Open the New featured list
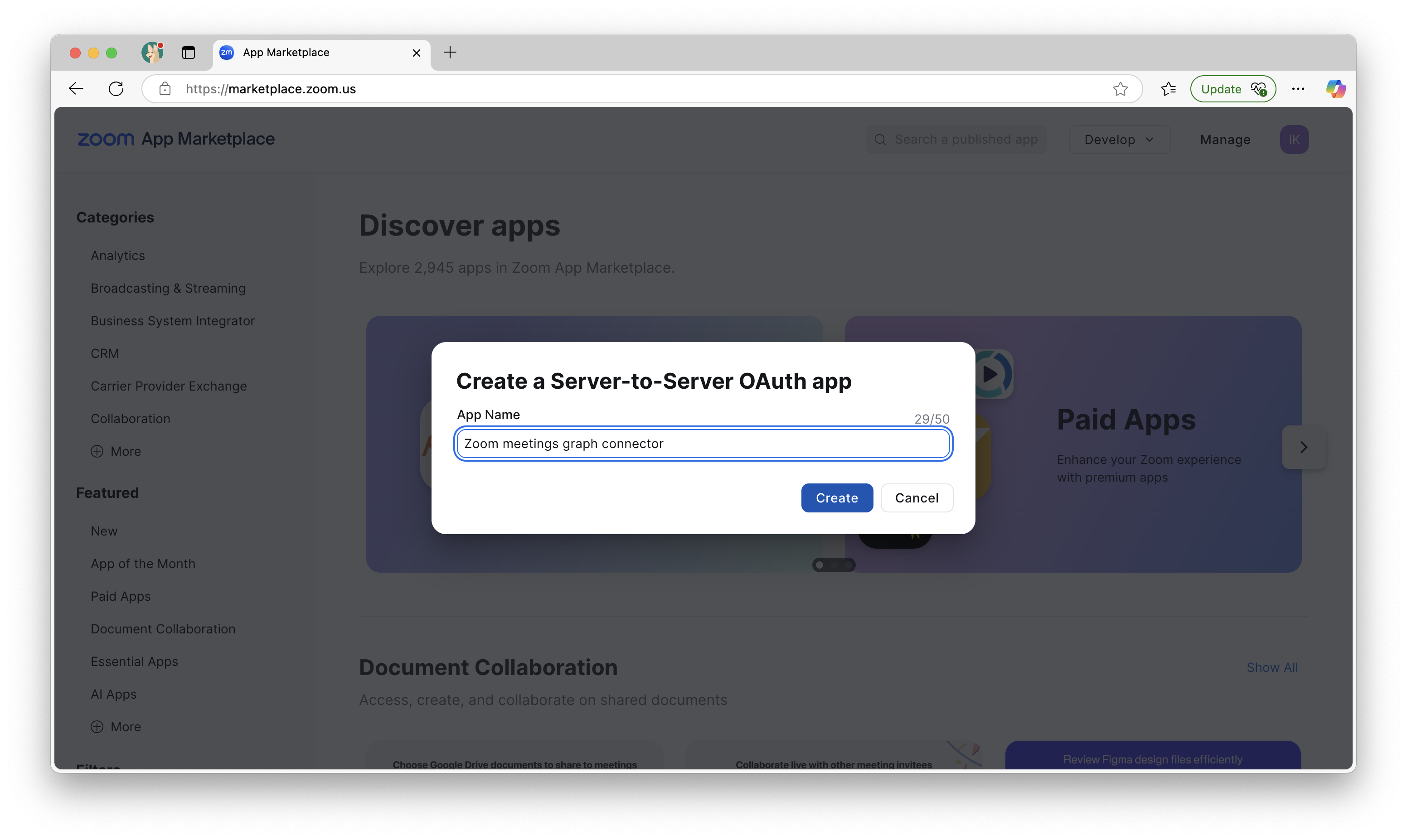 (x=104, y=531)
